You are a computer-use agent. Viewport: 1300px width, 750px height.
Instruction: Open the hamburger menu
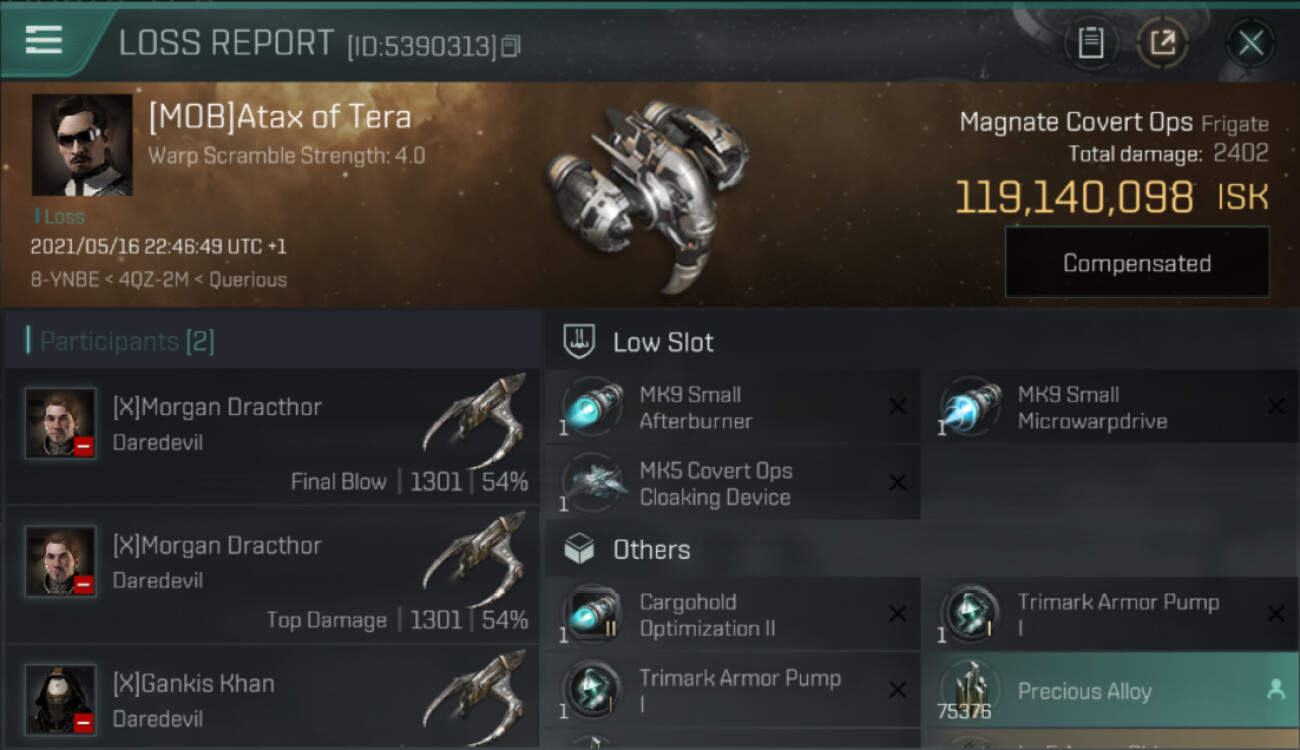click(44, 40)
